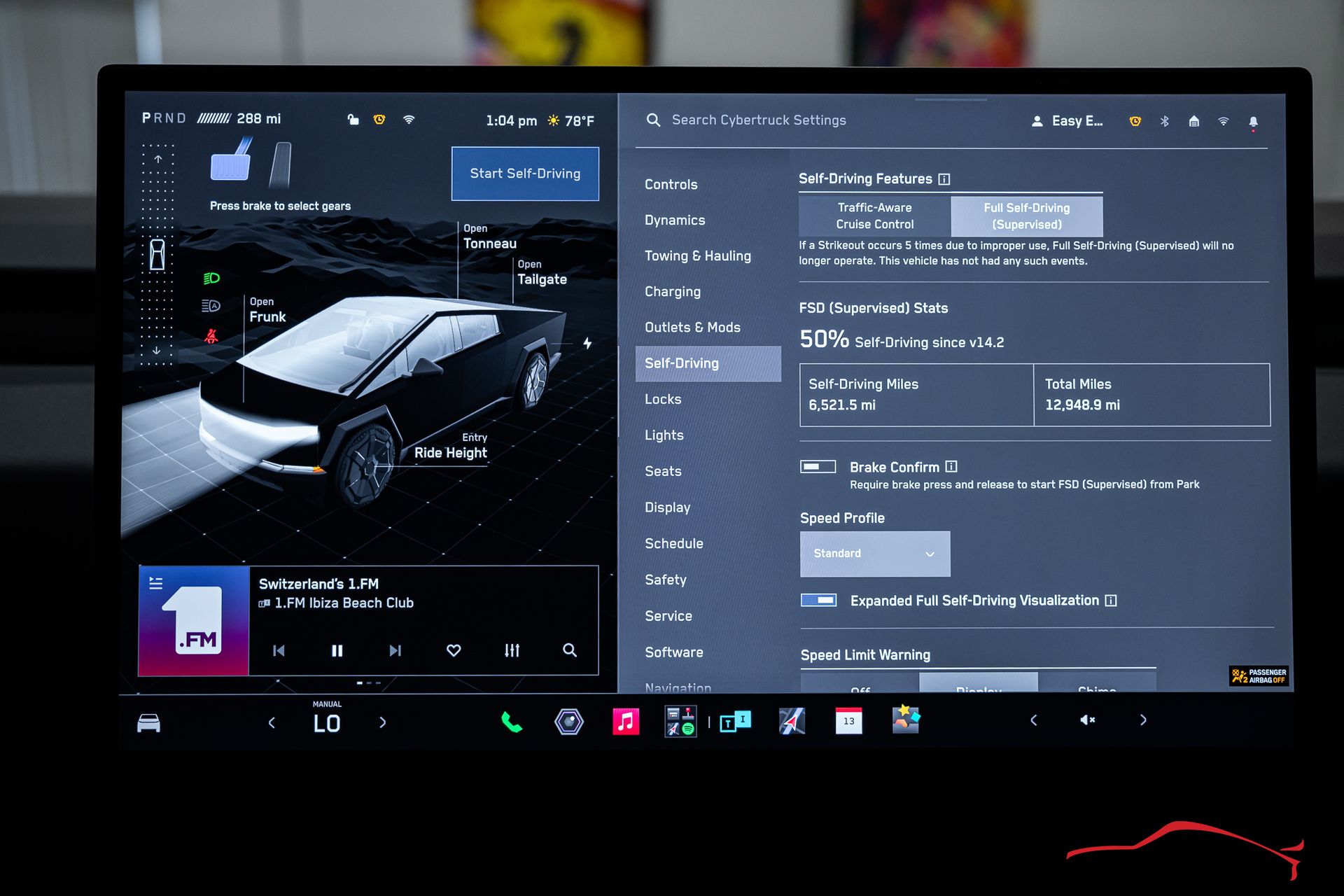Screen dimensions: 1344x896
Task: Open the teal T and I tiles app
Action: click(x=735, y=721)
